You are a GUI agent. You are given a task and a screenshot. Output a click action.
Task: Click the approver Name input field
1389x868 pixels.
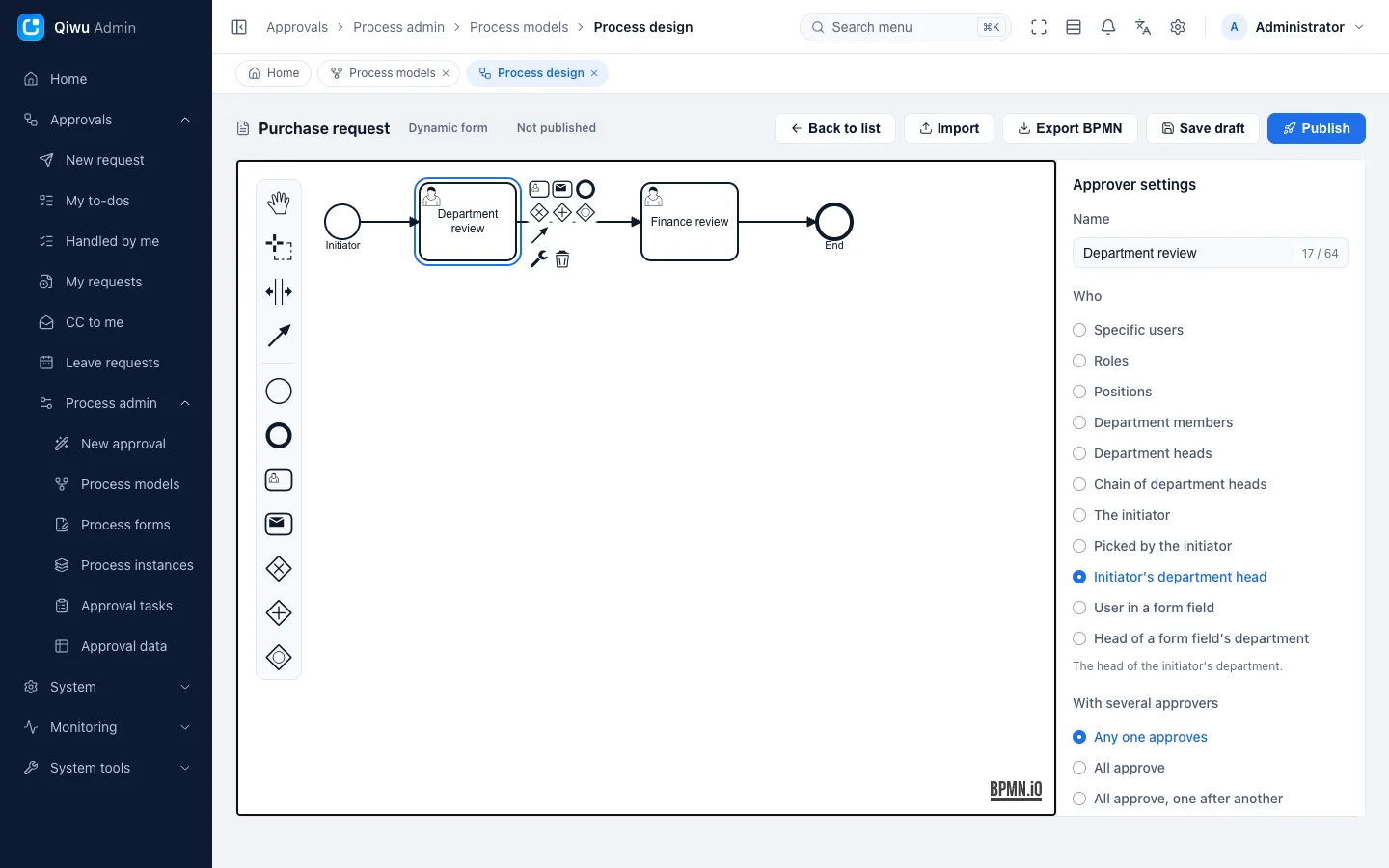pyautogui.click(x=1211, y=253)
